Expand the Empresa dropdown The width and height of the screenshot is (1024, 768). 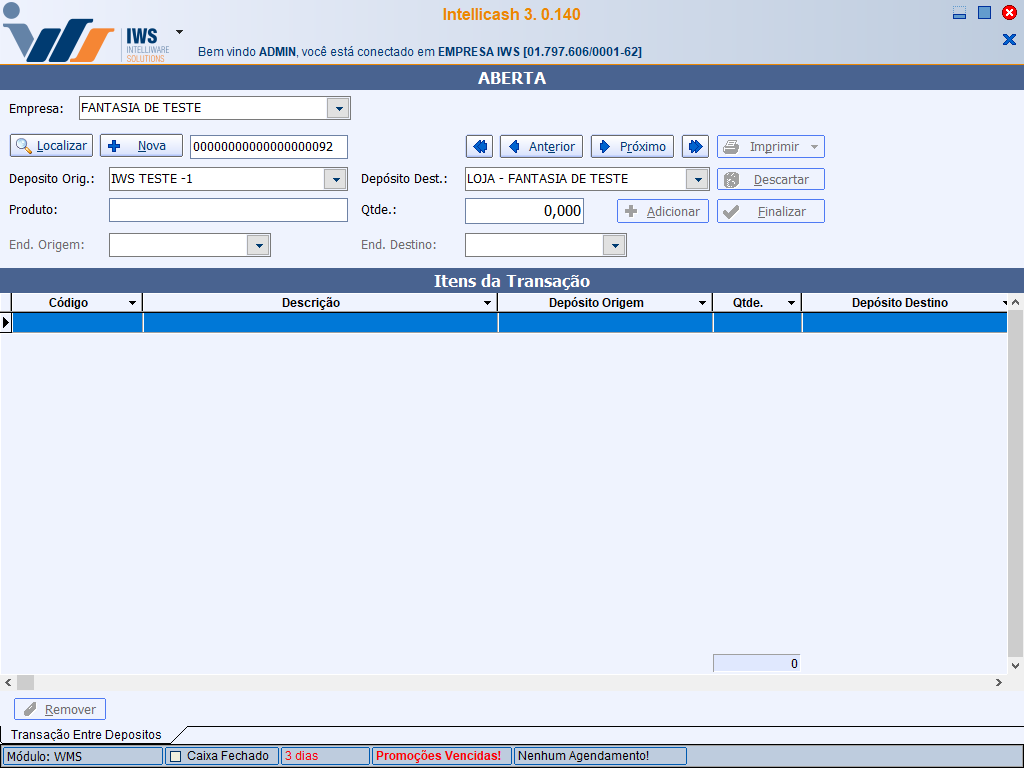pos(338,108)
